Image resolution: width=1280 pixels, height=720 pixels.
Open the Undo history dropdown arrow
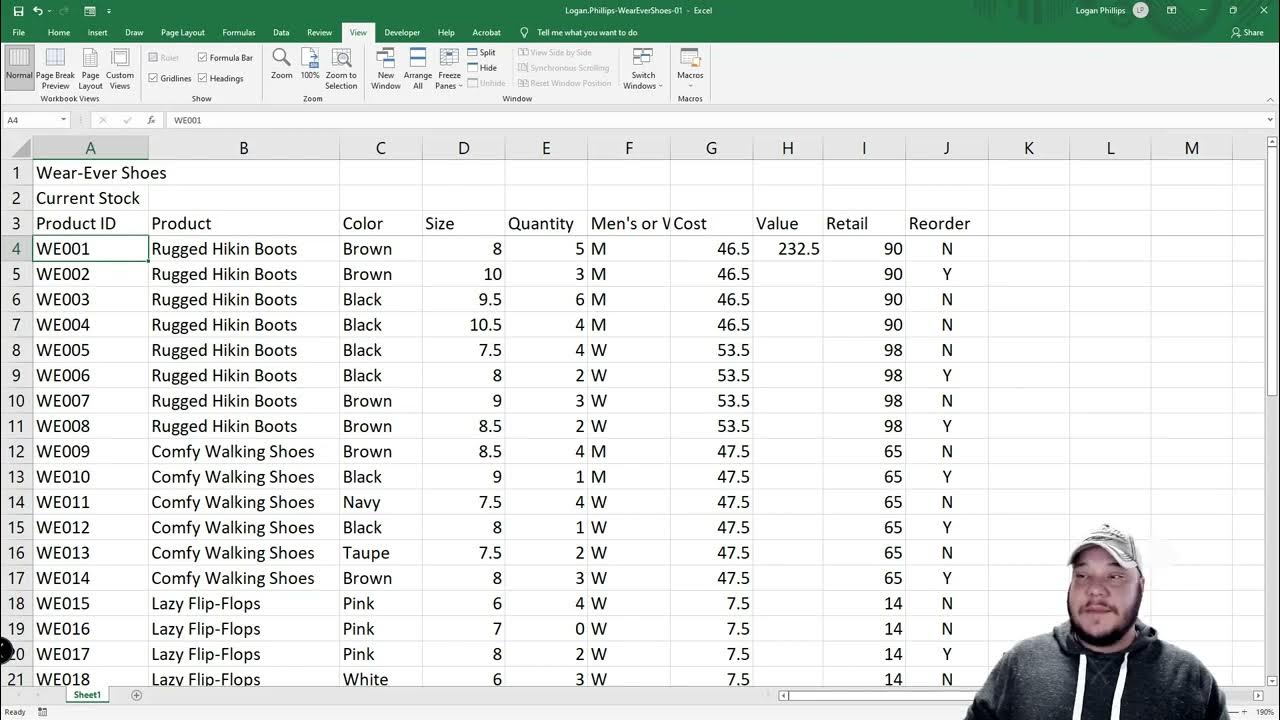point(50,10)
